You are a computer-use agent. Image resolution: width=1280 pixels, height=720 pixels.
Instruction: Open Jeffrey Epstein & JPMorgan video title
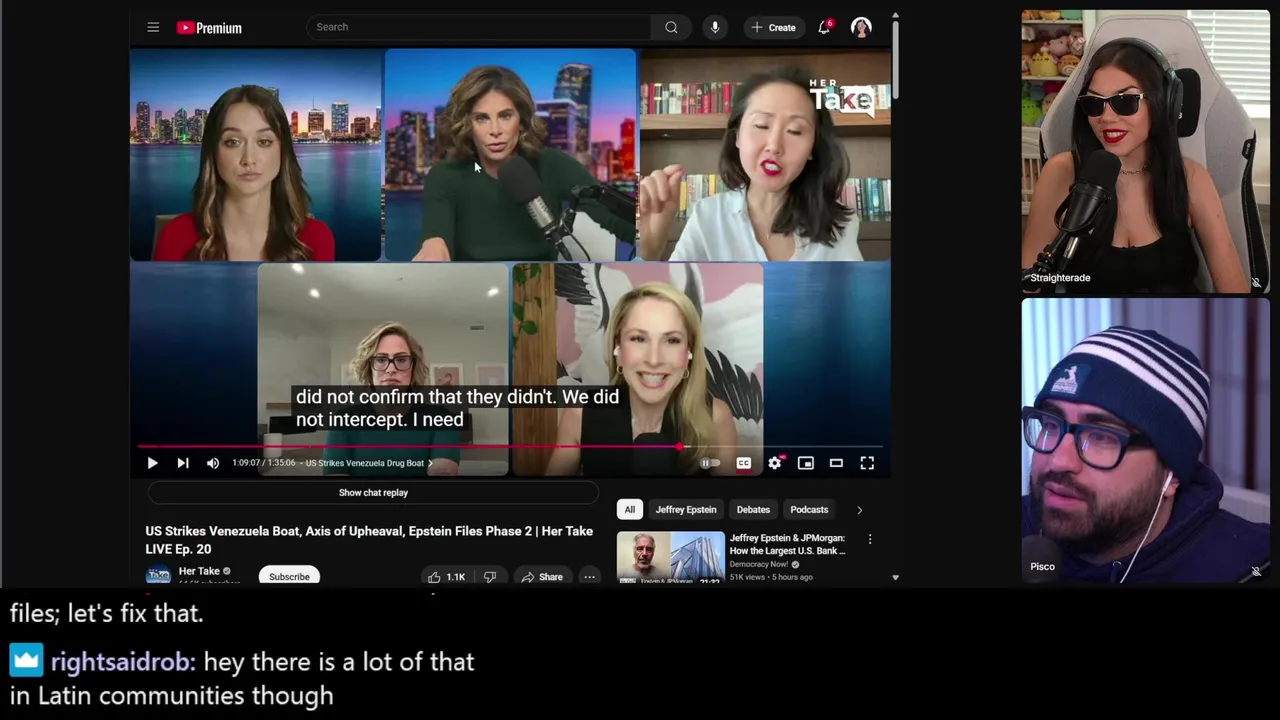click(x=787, y=544)
